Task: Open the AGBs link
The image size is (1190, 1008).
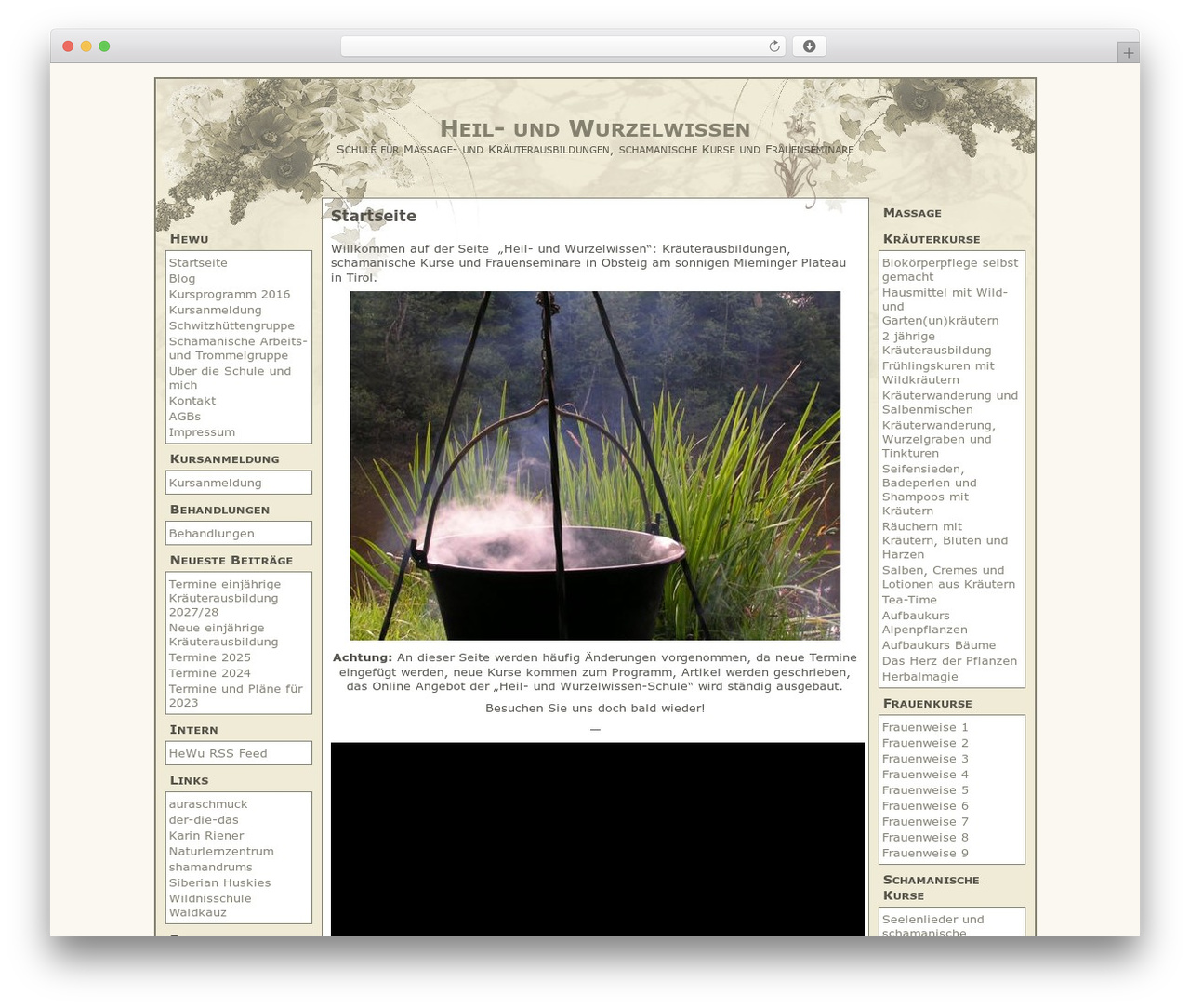Action: pyautogui.click(x=185, y=417)
